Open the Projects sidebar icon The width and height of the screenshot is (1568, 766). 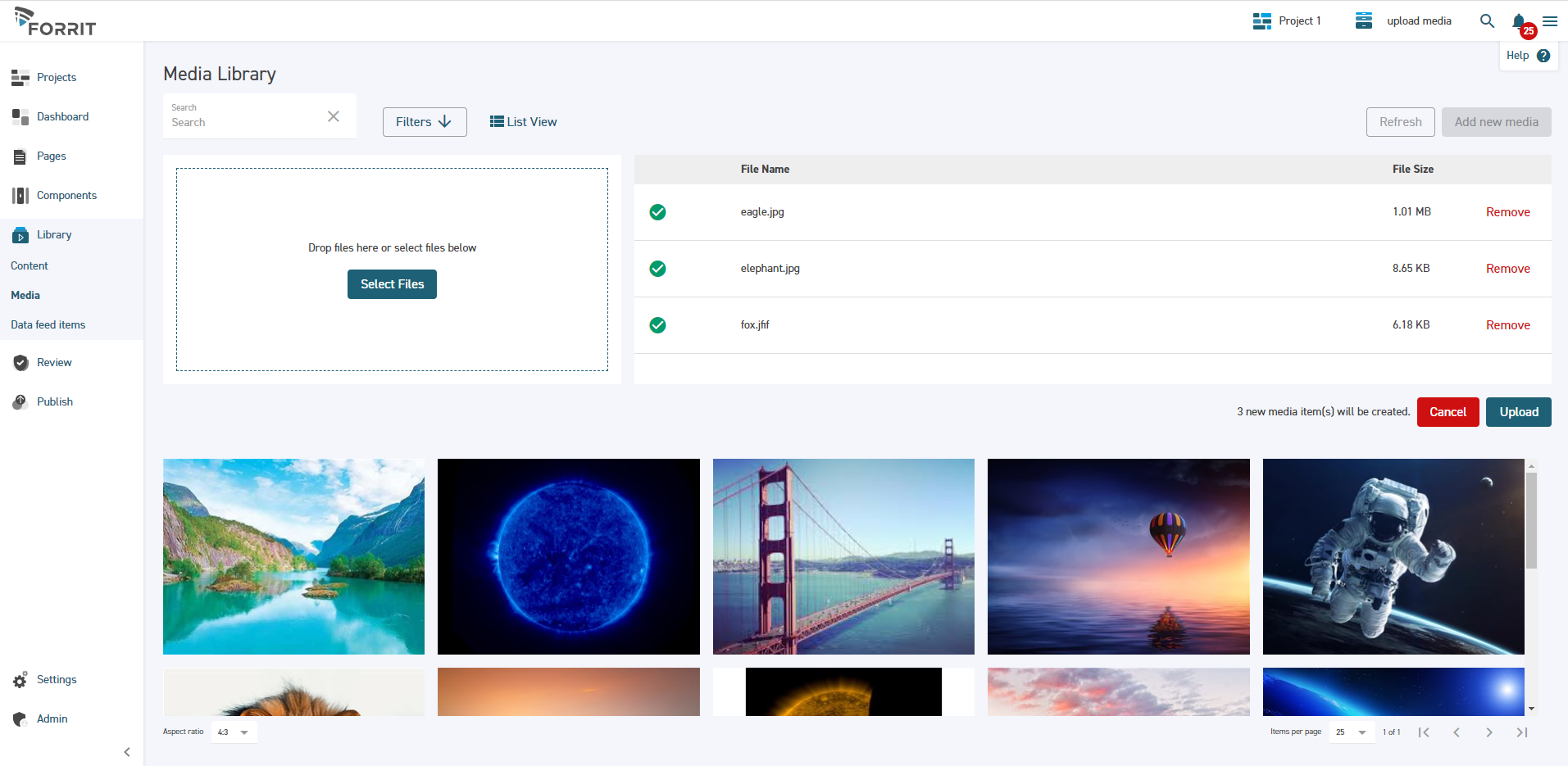click(20, 77)
